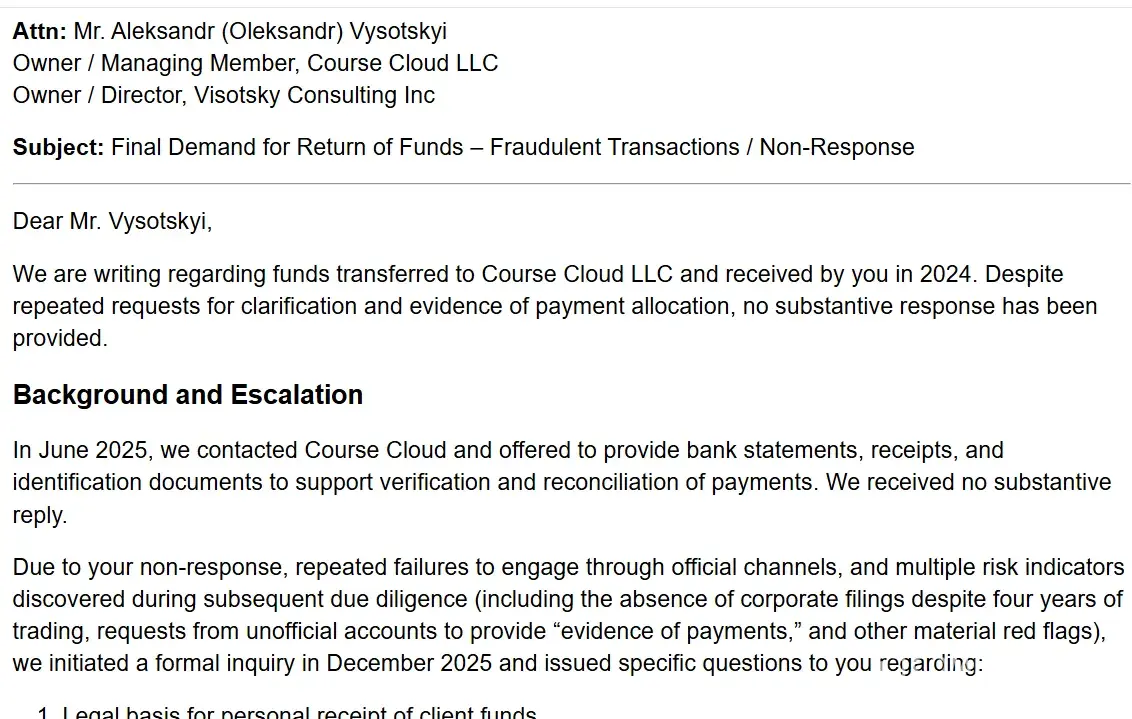1132x719 pixels.
Task: Click list item "Legal basis for personal receipt"
Action: point(299,713)
